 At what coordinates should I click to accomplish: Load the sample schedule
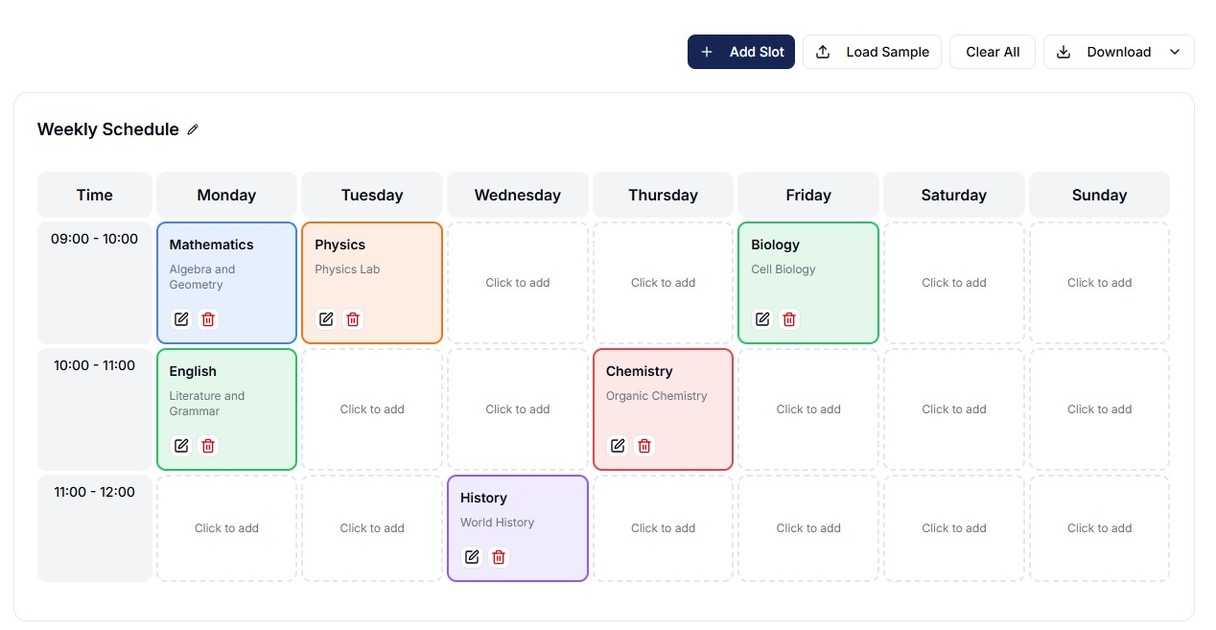pyautogui.click(x=872, y=52)
